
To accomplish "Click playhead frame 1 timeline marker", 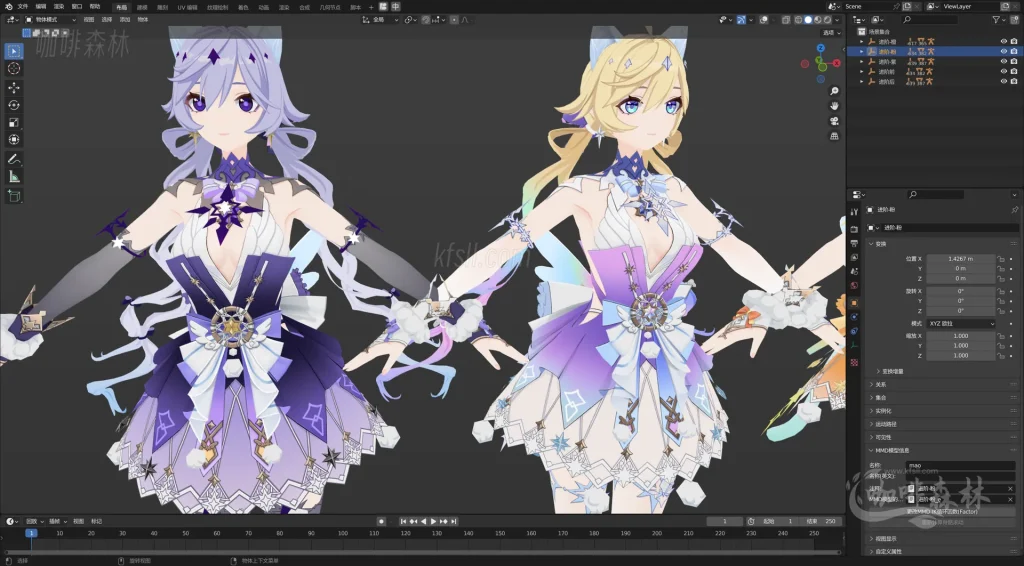I will click(31, 533).
